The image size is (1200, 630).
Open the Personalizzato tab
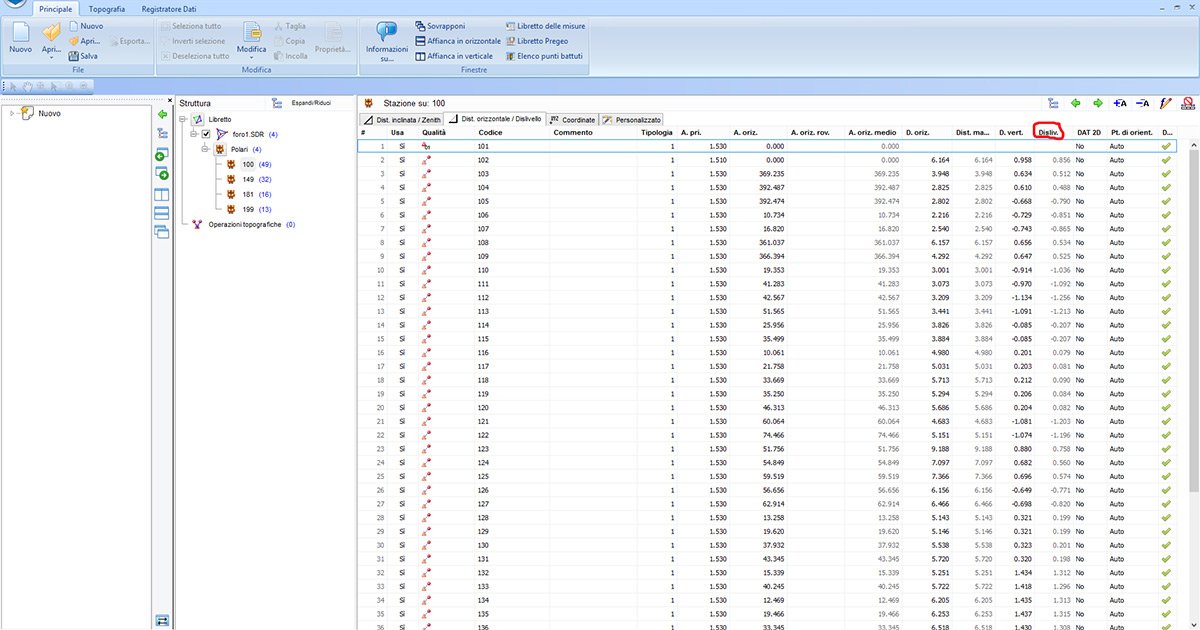[x=632, y=119]
